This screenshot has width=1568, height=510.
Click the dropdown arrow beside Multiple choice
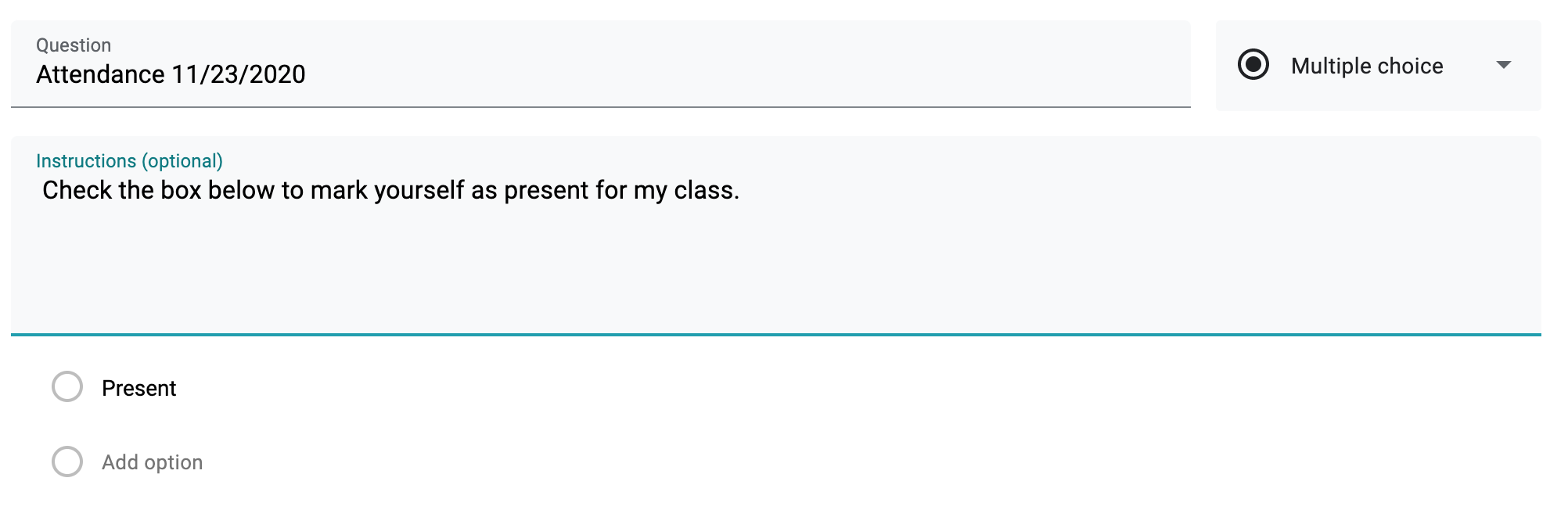[x=1504, y=66]
